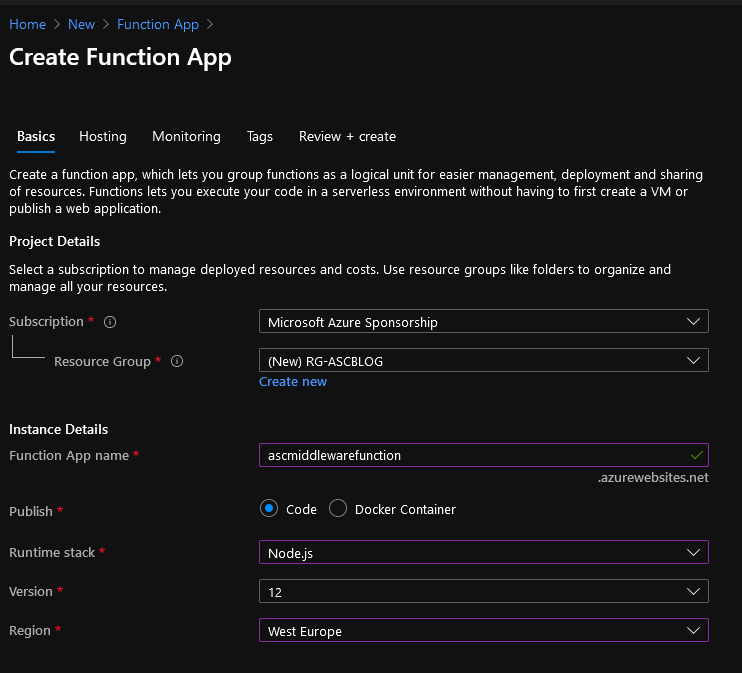Select the Basics tab
The width and height of the screenshot is (742, 673).
(x=36, y=136)
